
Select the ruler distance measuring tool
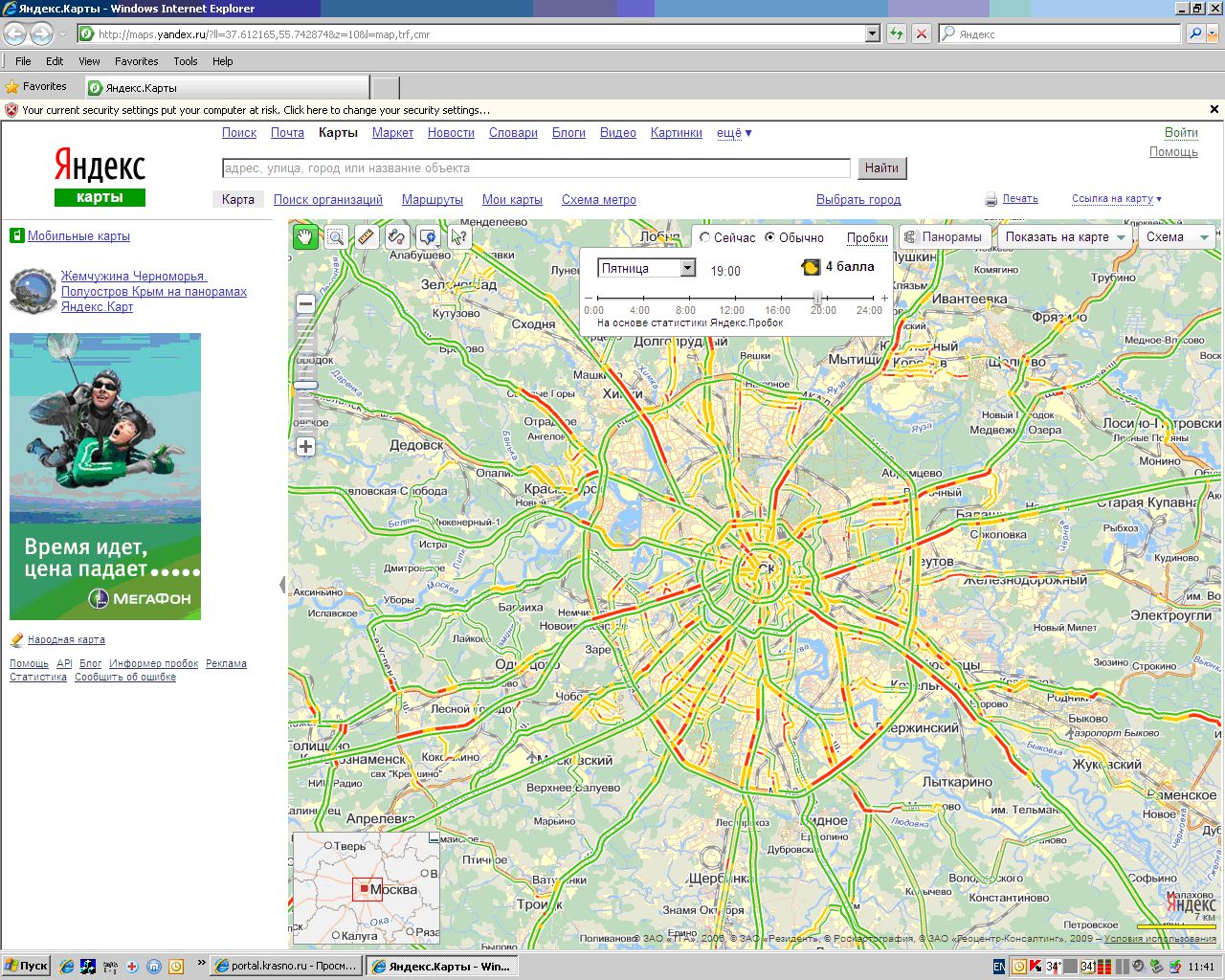pyautogui.click(x=367, y=237)
